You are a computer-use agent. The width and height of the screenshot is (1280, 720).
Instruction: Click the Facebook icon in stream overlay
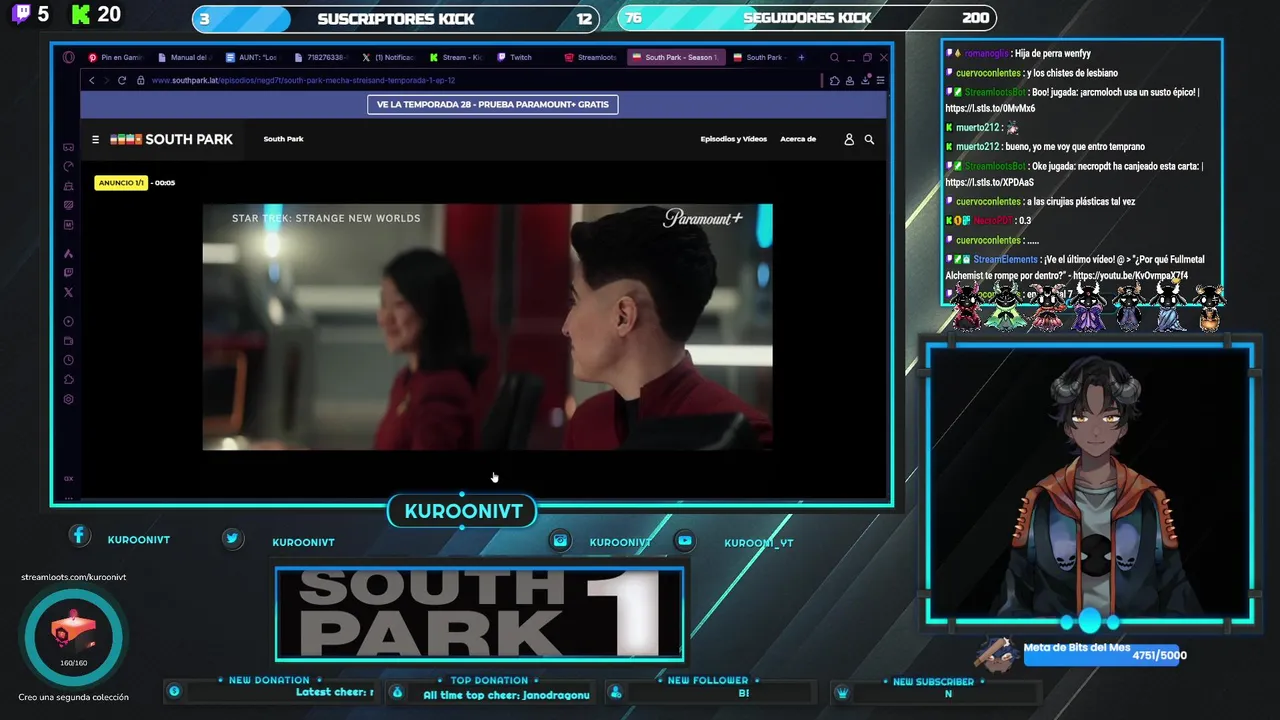pos(79,536)
